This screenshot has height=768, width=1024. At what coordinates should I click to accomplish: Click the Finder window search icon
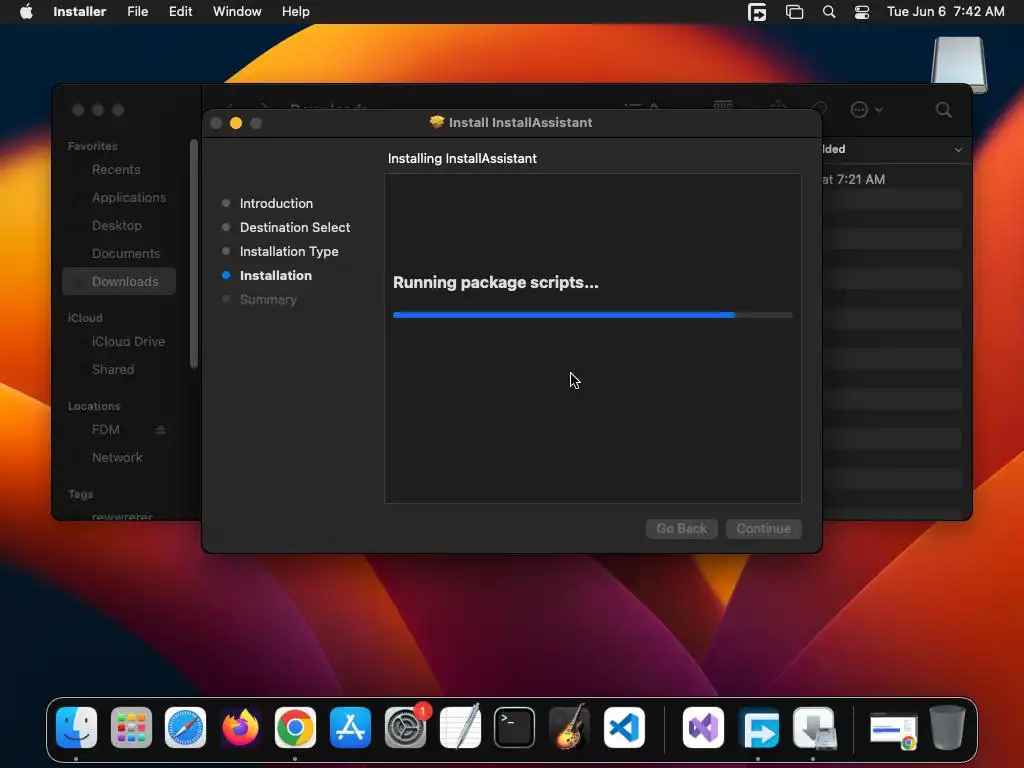click(943, 110)
